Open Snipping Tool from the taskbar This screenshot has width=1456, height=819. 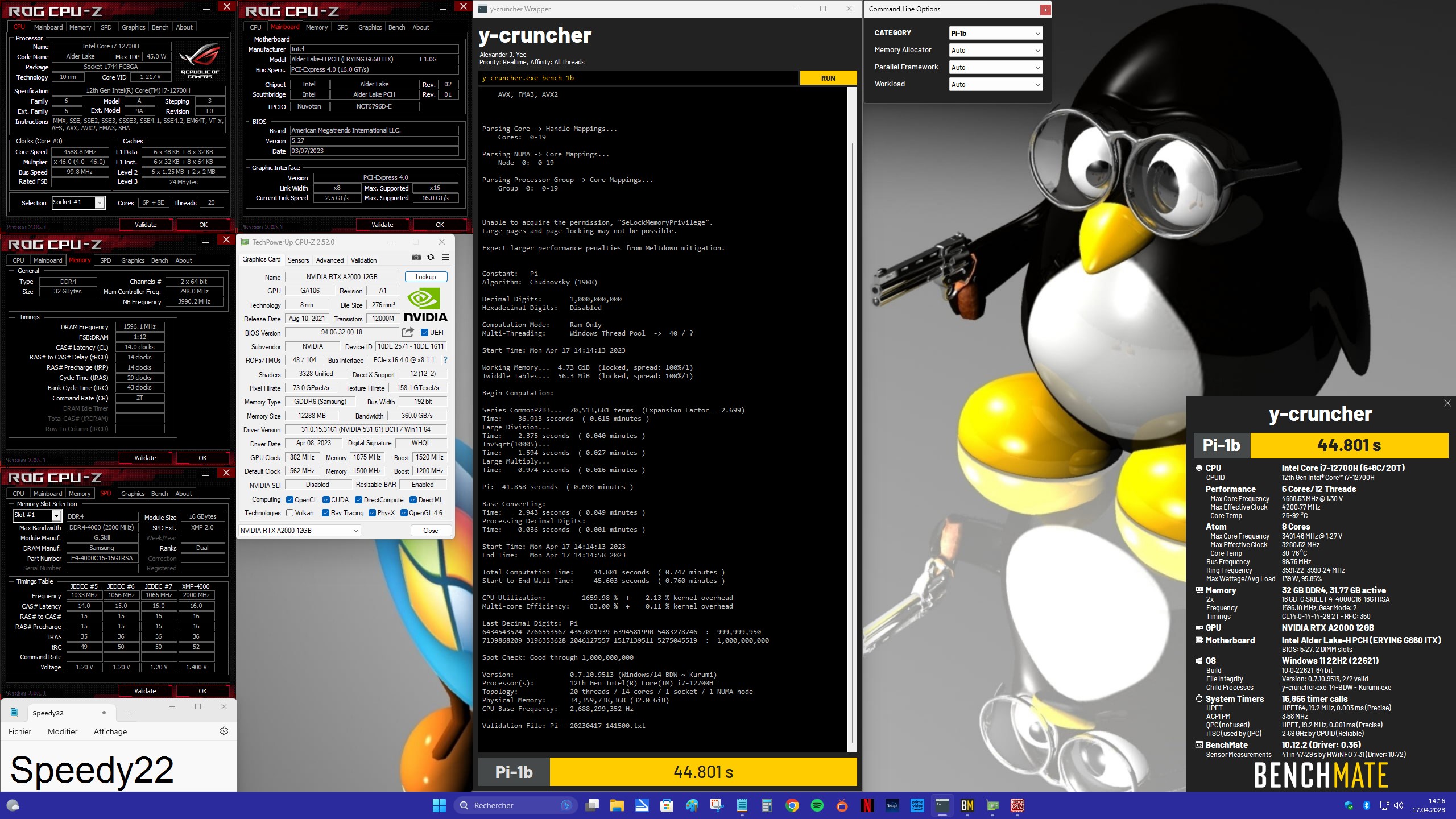coord(717,805)
